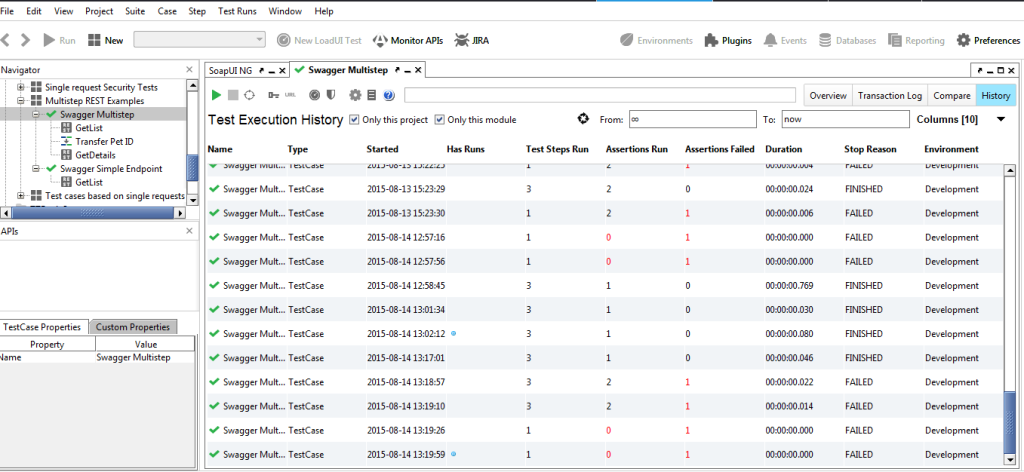Open credentials via the key icon

(274, 95)
